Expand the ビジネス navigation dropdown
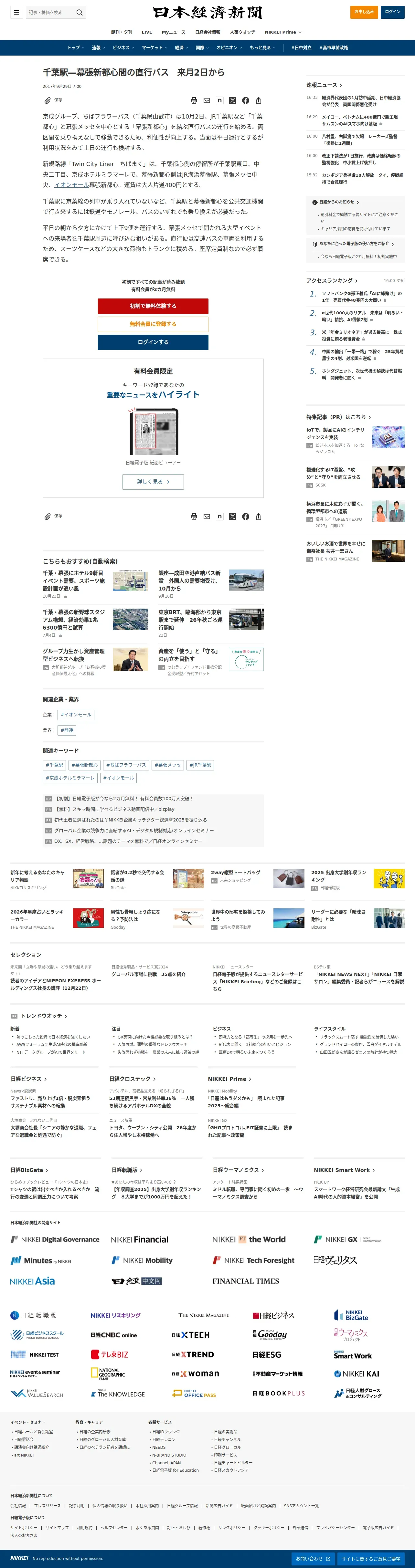Screen dimensions: 415x1568 (124, 47)
